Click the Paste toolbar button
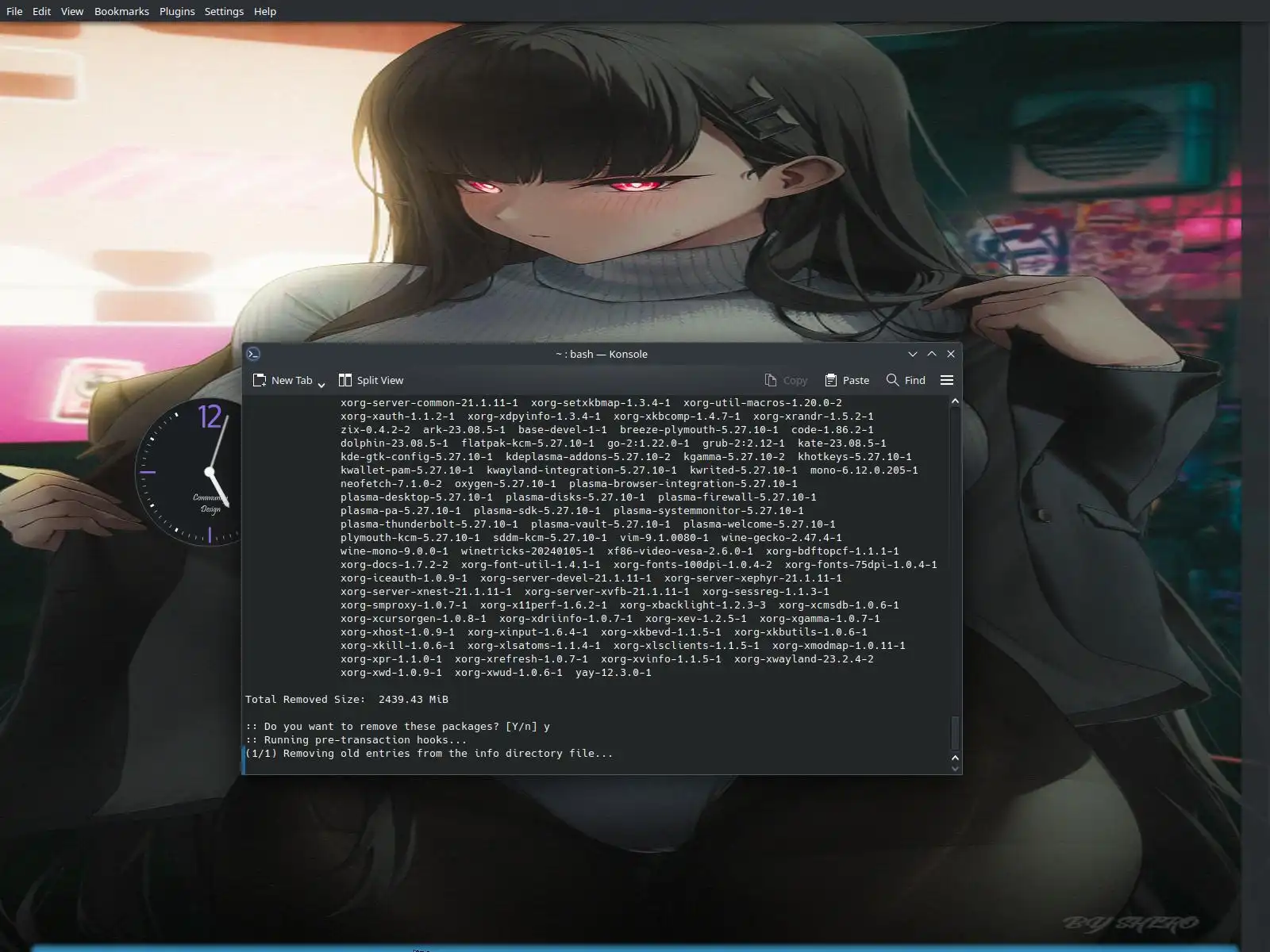The height and width of the screenshot is (952, 1270). pos(847,380)
